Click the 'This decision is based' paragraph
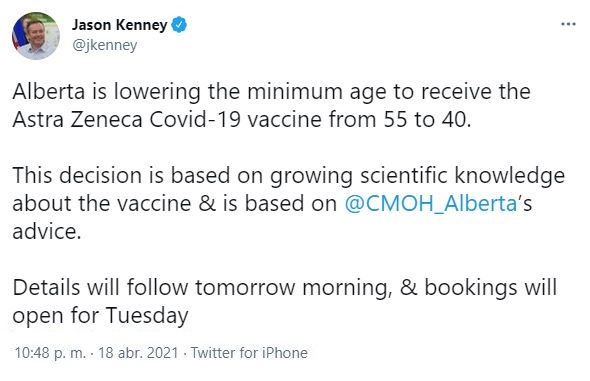Viewport: 590px width, 381px height. 289,203
